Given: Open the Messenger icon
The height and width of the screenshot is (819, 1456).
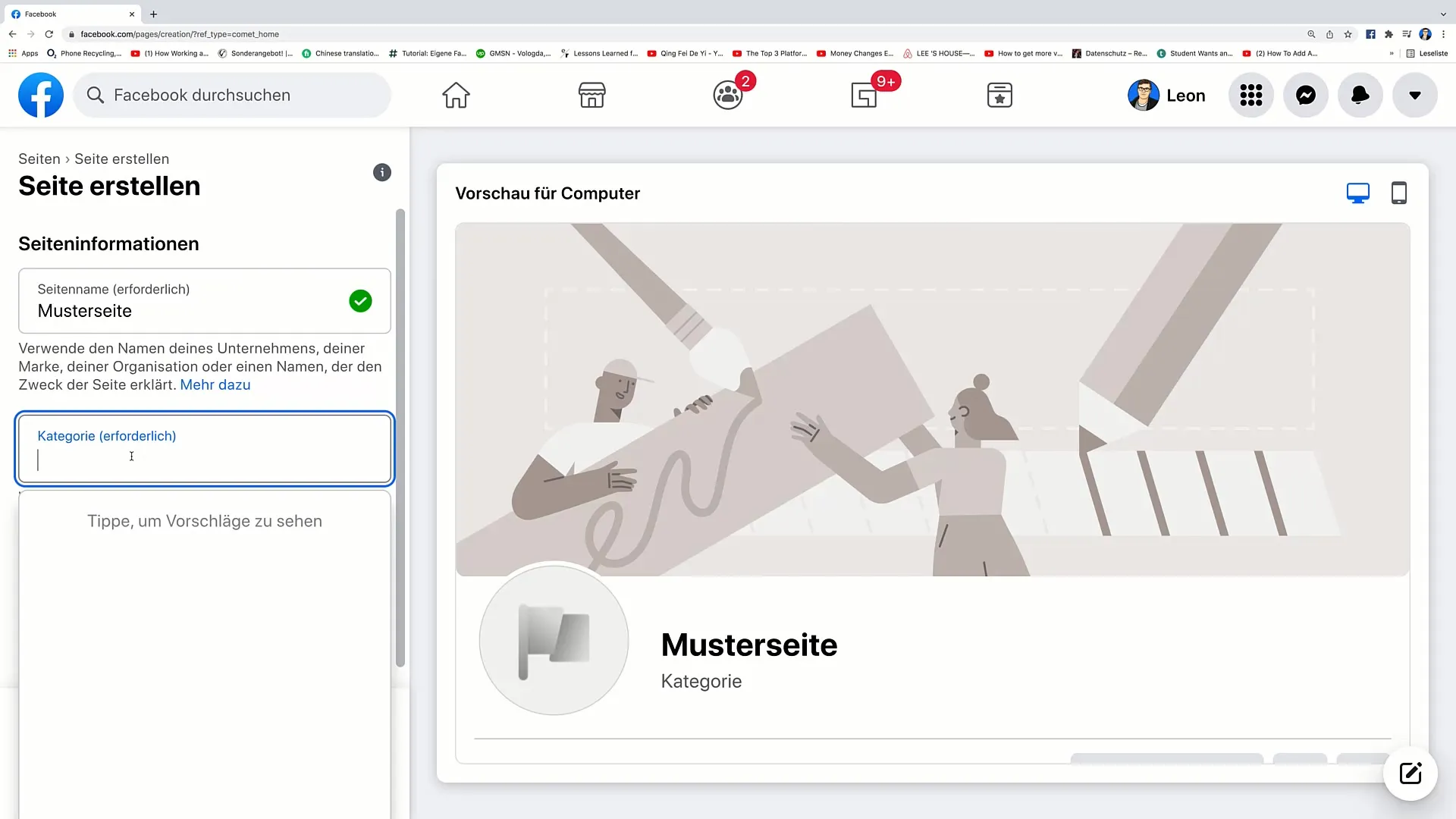Looking at the screenshot, I should (1305, 96).
